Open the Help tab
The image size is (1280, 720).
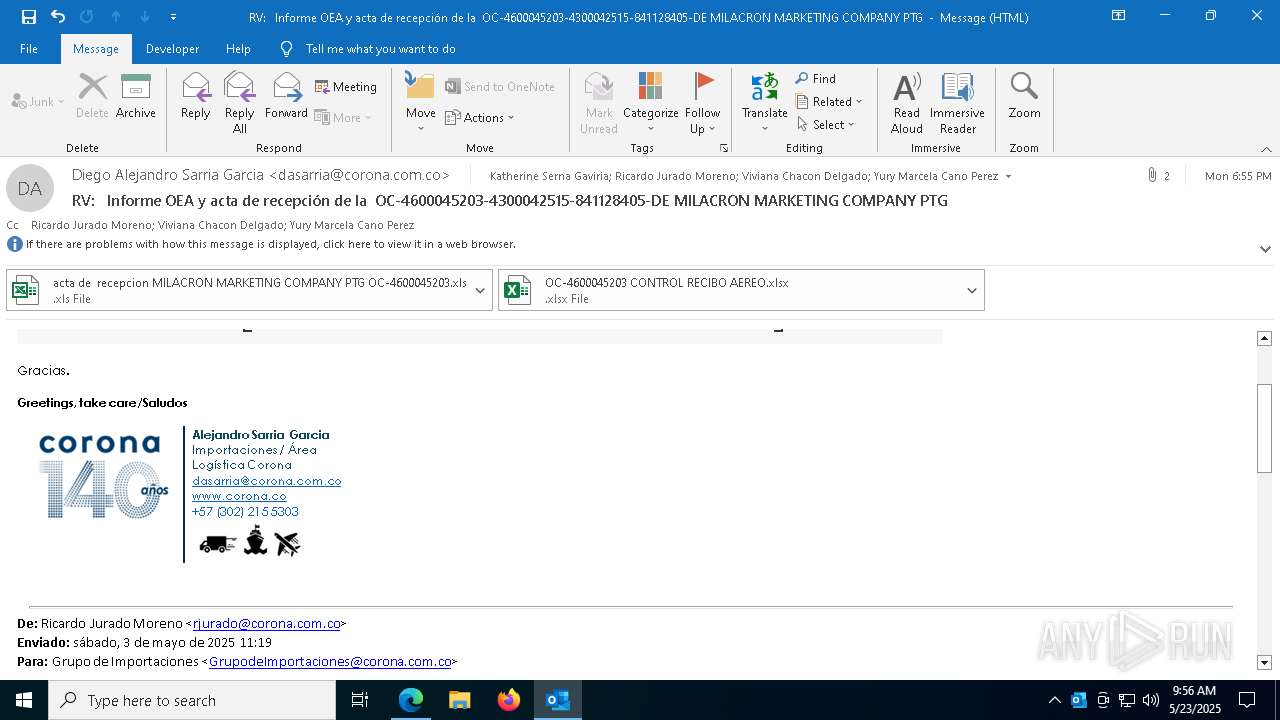(238, 49)
